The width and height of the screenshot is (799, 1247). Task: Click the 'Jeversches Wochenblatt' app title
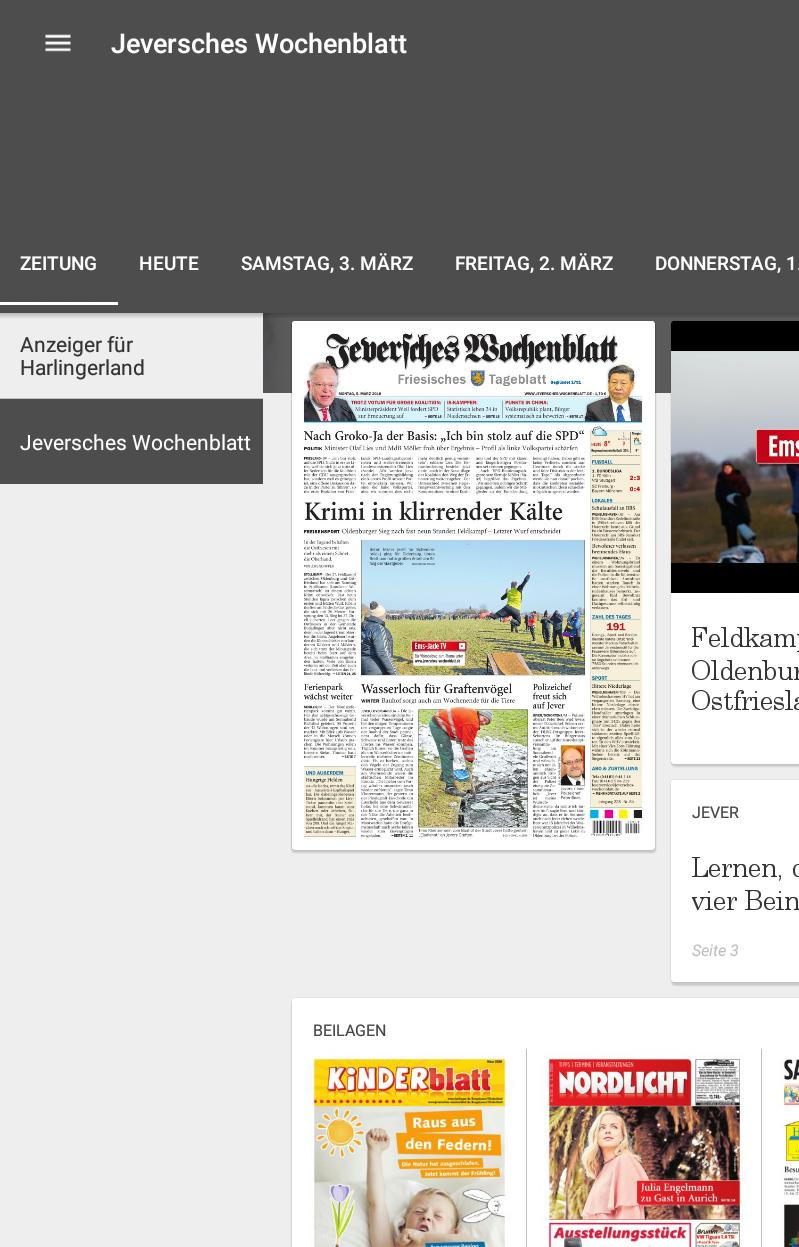(x=259, y=44)
